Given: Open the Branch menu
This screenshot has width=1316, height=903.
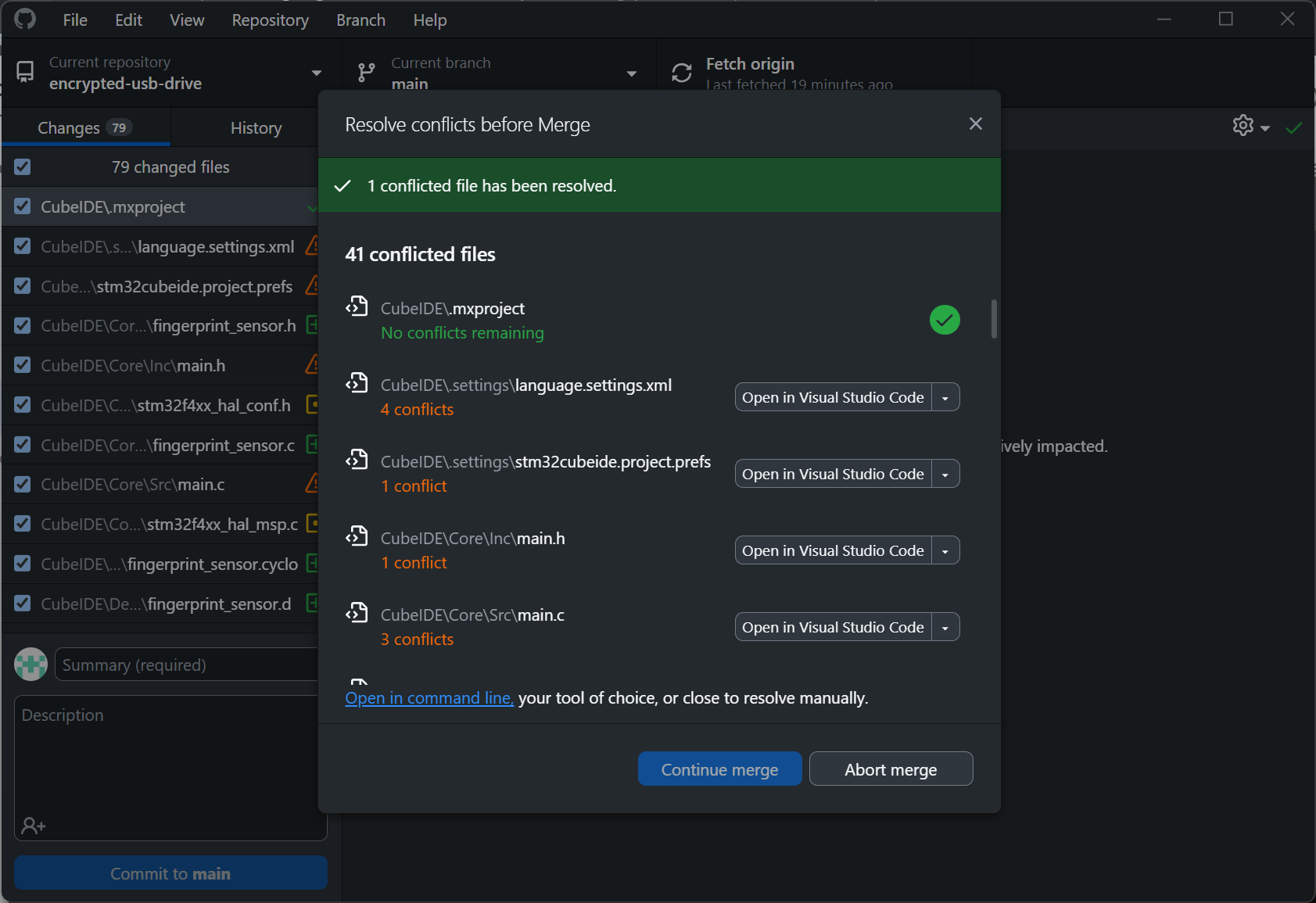Looking at the screenshot, I should [360, 20].
